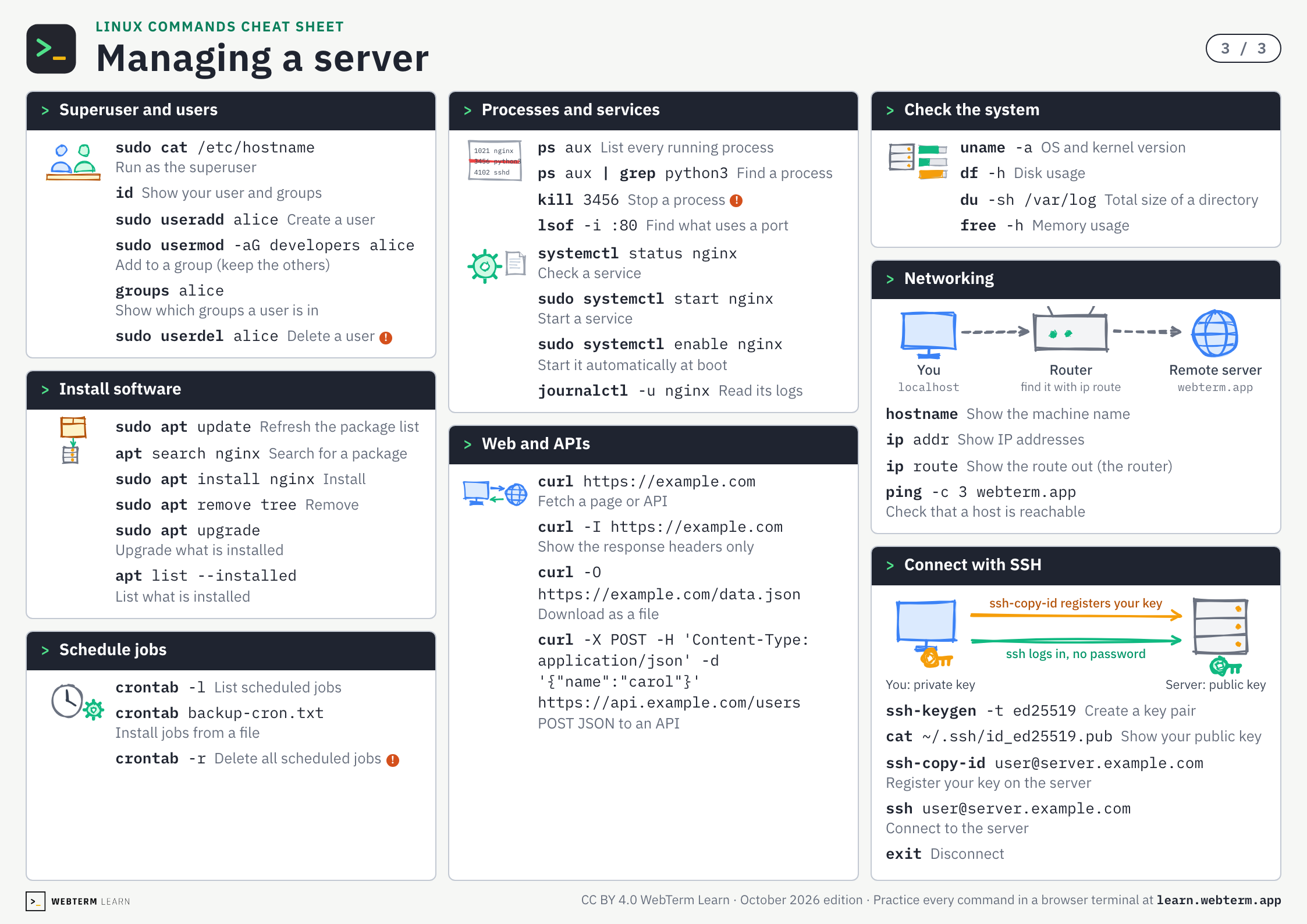Click the ps aux | grep python3 command
This screenshot has width=1307, height=924.
click(633, 173)
